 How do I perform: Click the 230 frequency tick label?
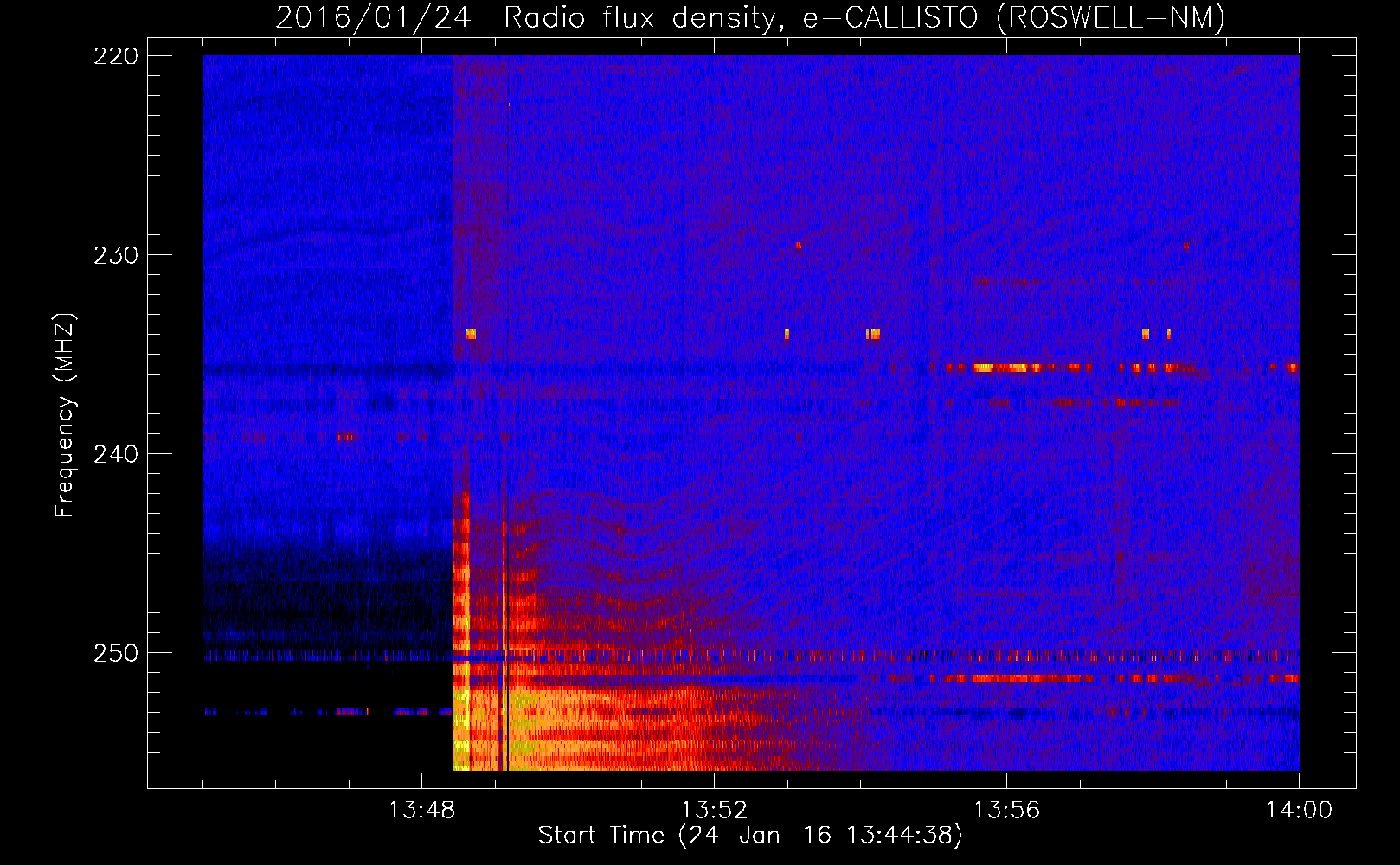coord(116,255)
